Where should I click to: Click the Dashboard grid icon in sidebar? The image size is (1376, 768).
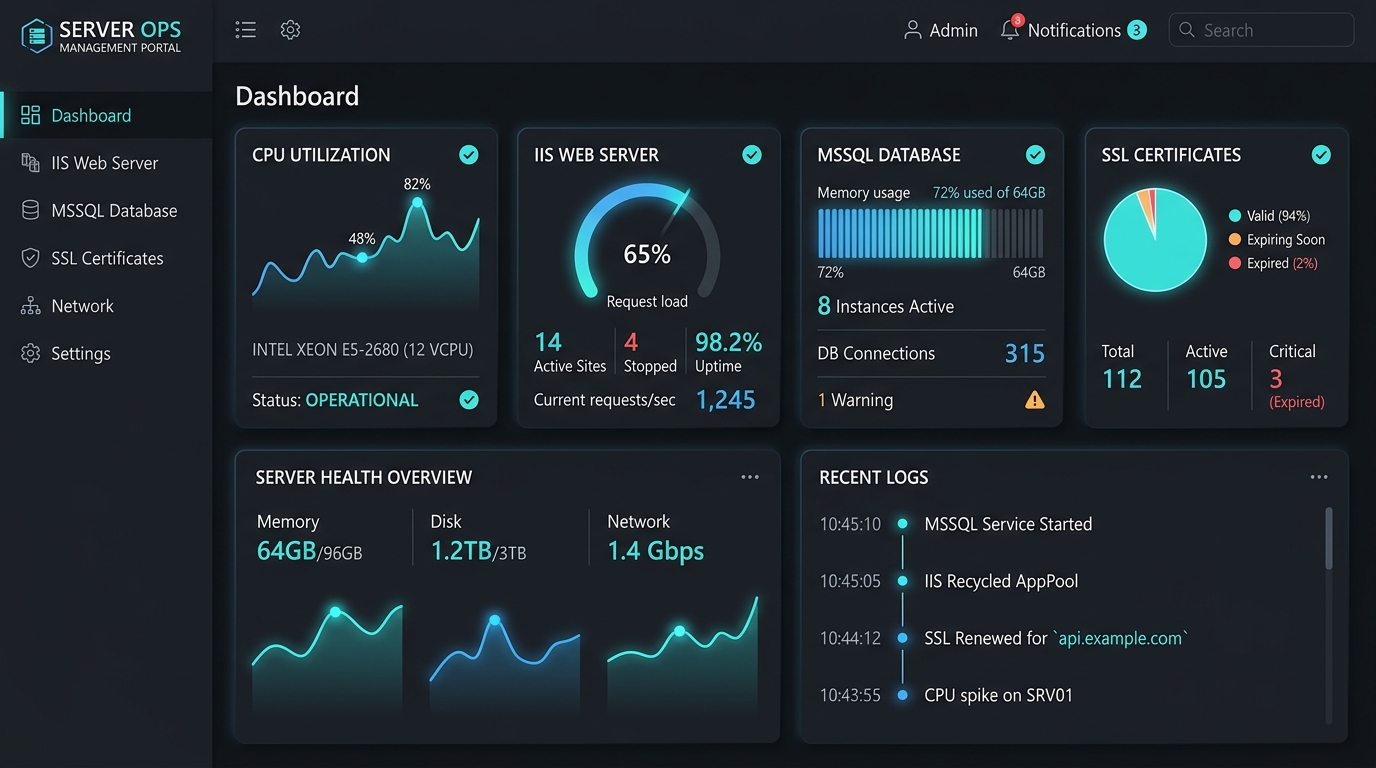click(x=31, y=115)
